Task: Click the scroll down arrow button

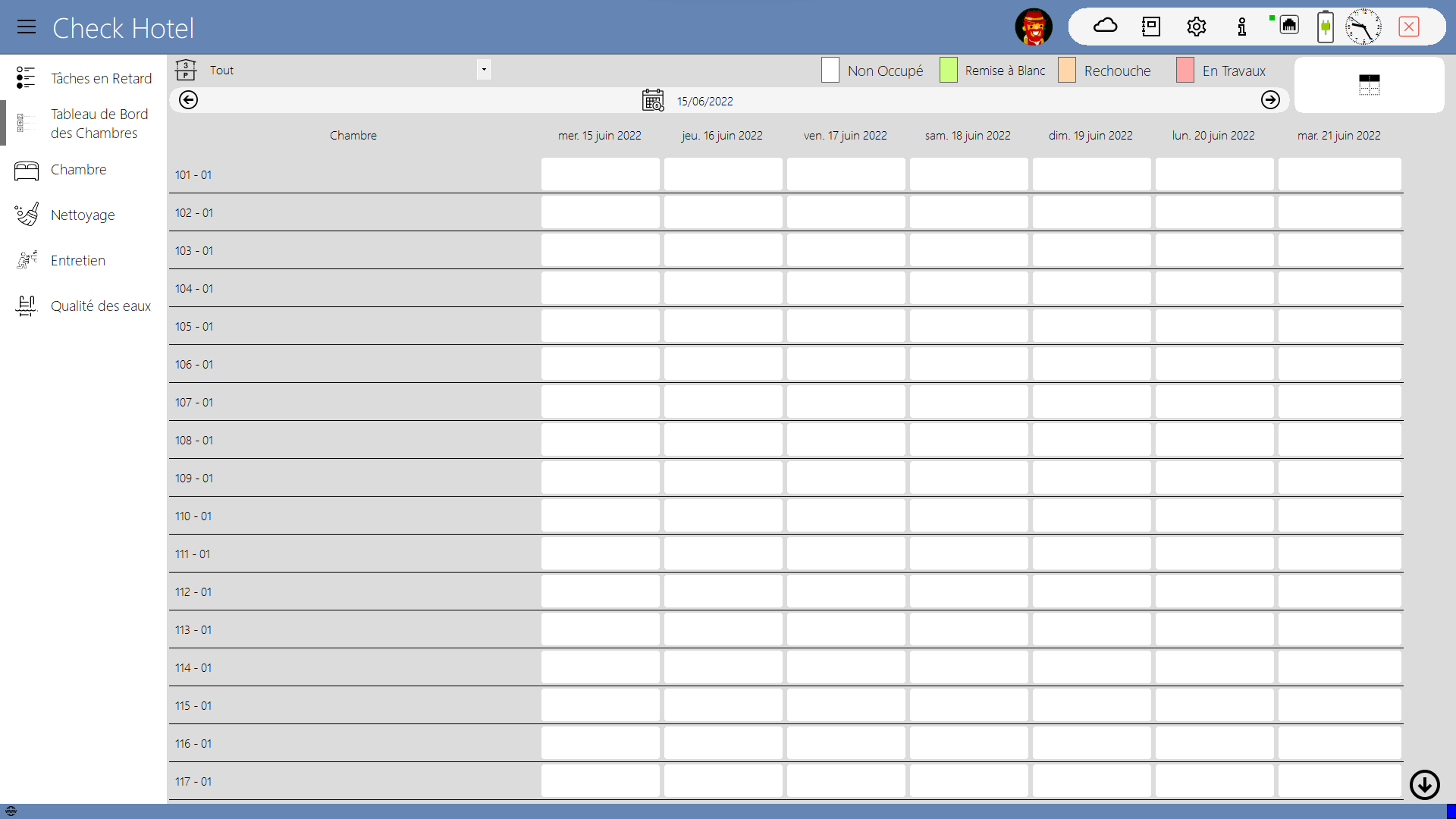Action: pos(1424,785)
